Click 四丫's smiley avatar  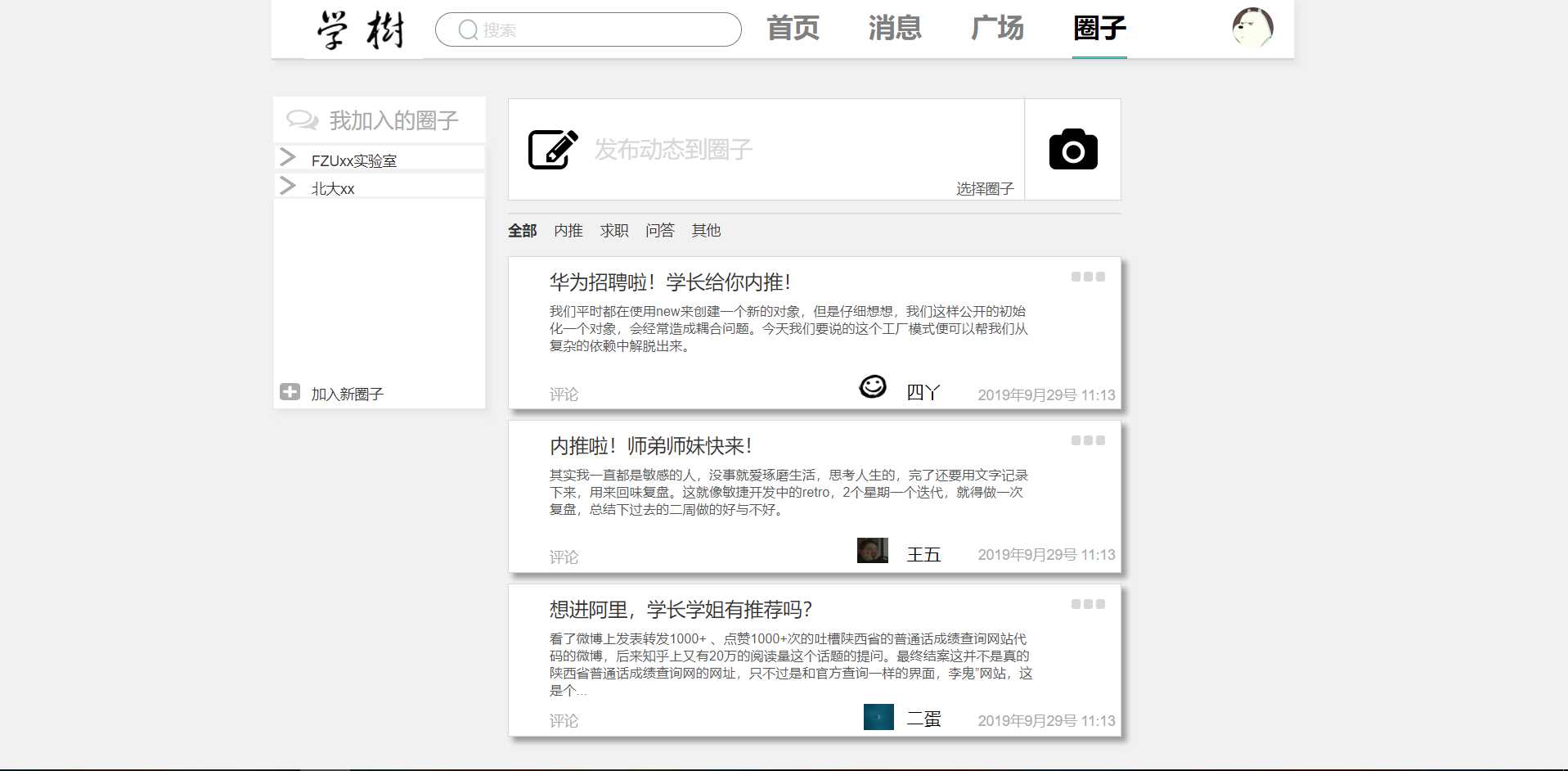pos(873,386)
